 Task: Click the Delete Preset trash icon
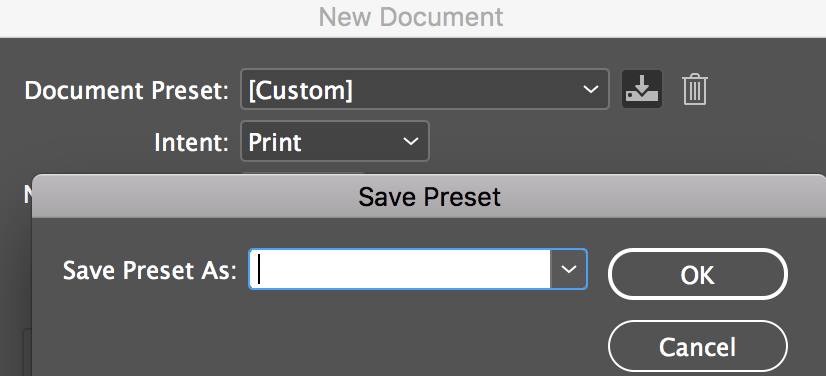click(695, 90)
